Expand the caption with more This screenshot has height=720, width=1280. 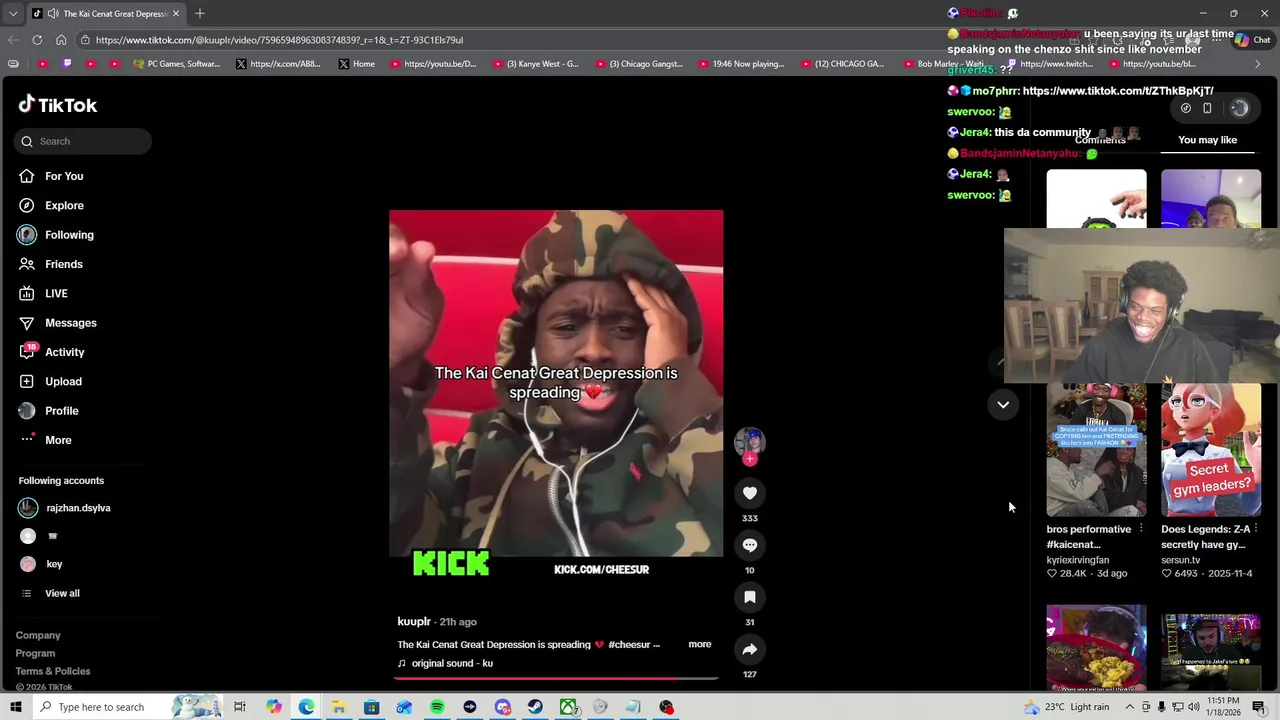click(700, 644)
